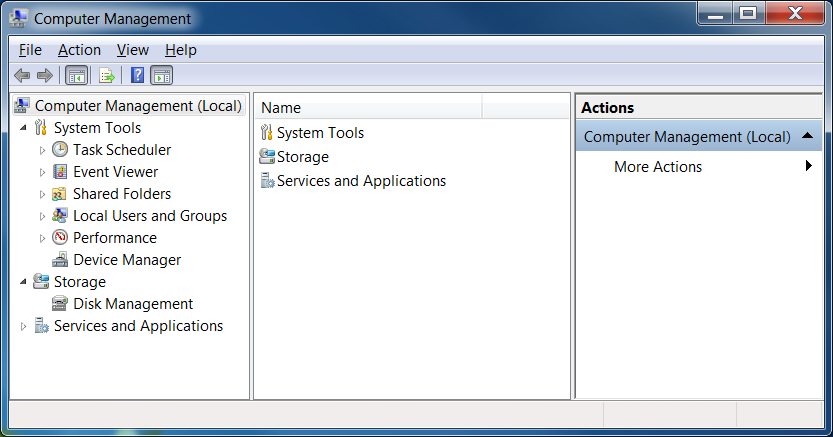This screenshot has width=833, height=437.
Task: Open the View menu
Action: pyautogui.click(x=132, y=50)
